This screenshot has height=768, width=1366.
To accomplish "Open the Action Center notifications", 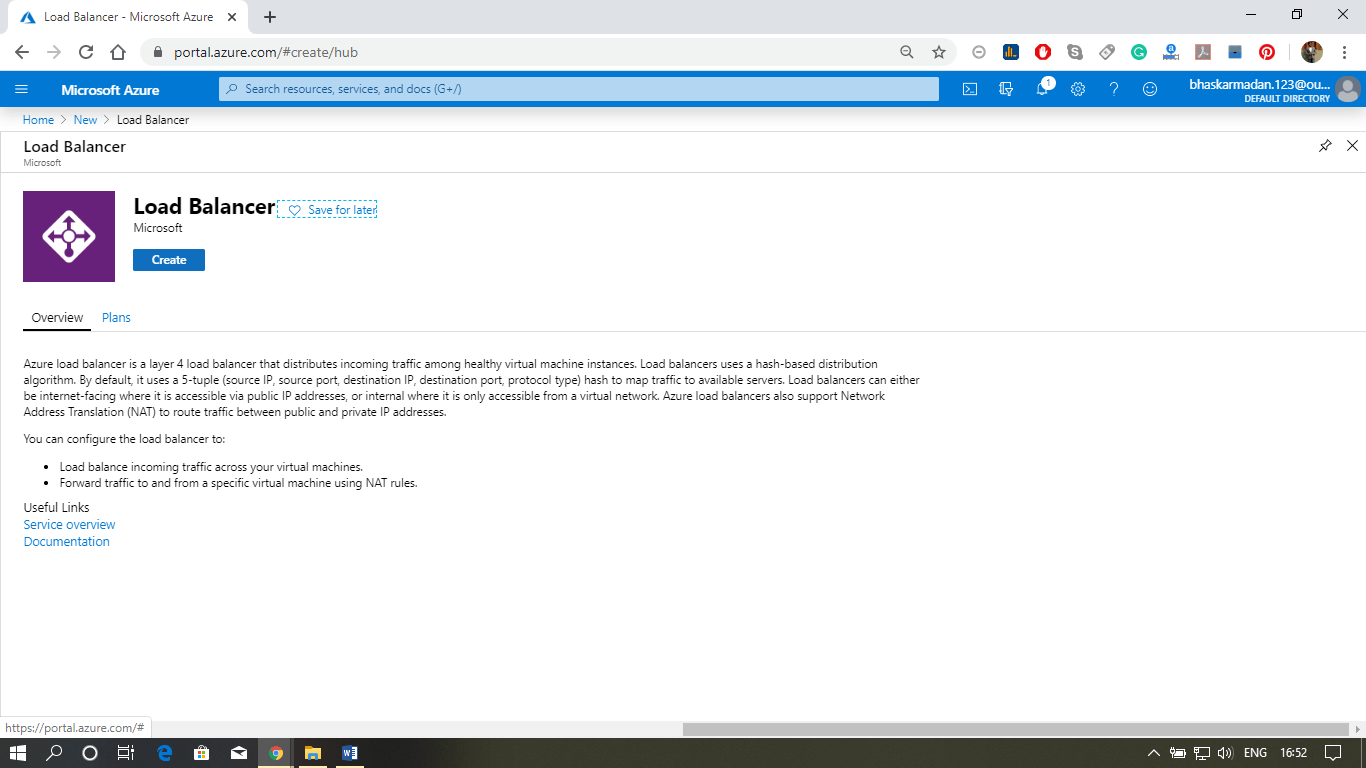I will click(x=1332, y=753).
